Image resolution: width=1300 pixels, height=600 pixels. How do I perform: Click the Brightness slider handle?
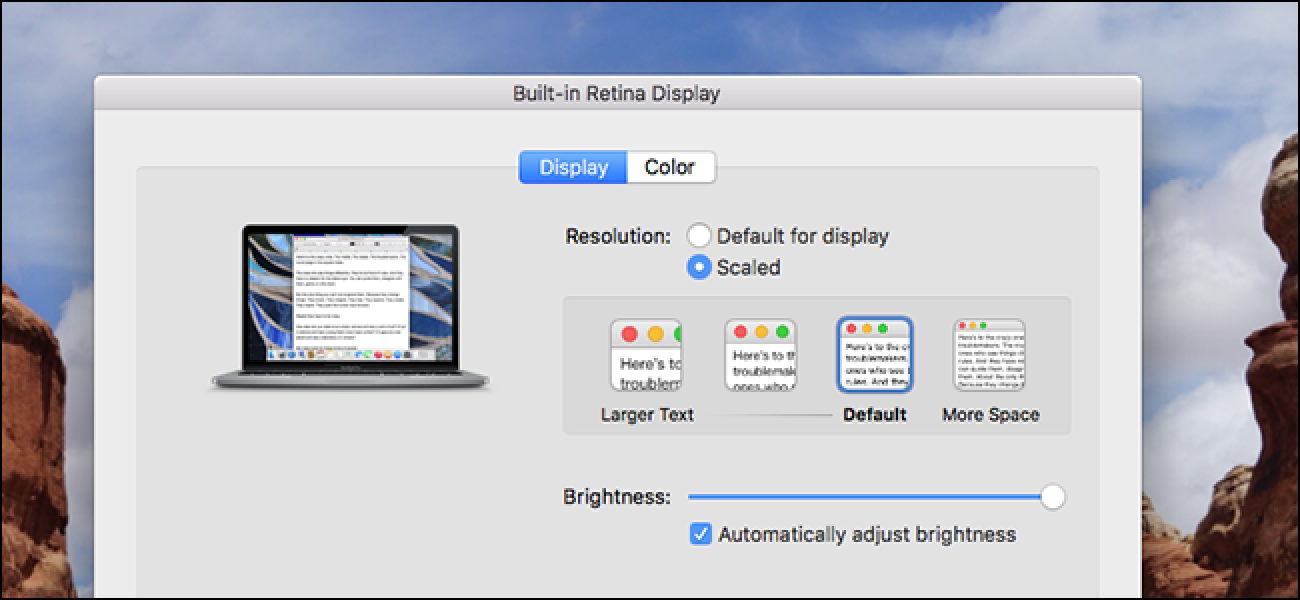coord(1055,496)
